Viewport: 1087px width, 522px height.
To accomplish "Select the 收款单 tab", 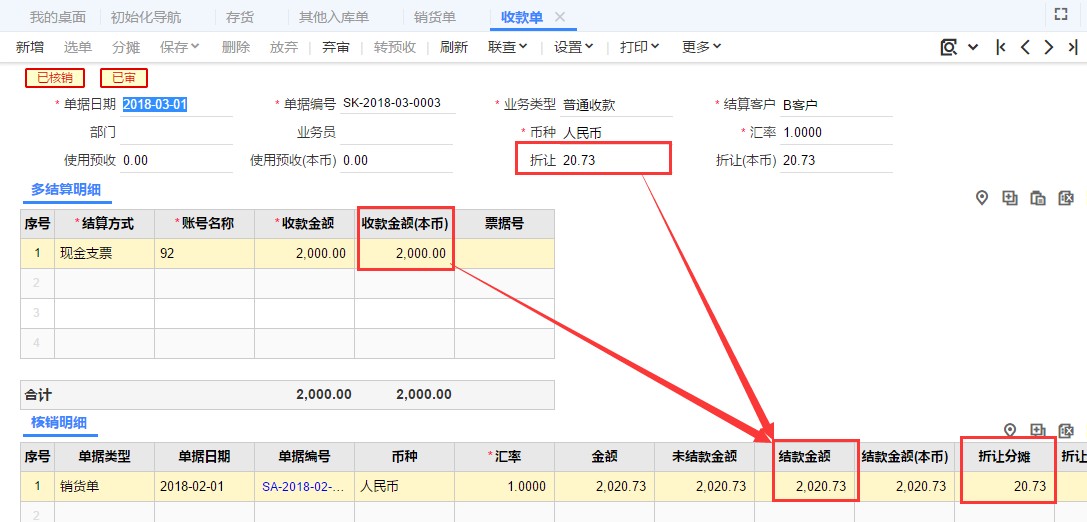I will pos(522,17).
